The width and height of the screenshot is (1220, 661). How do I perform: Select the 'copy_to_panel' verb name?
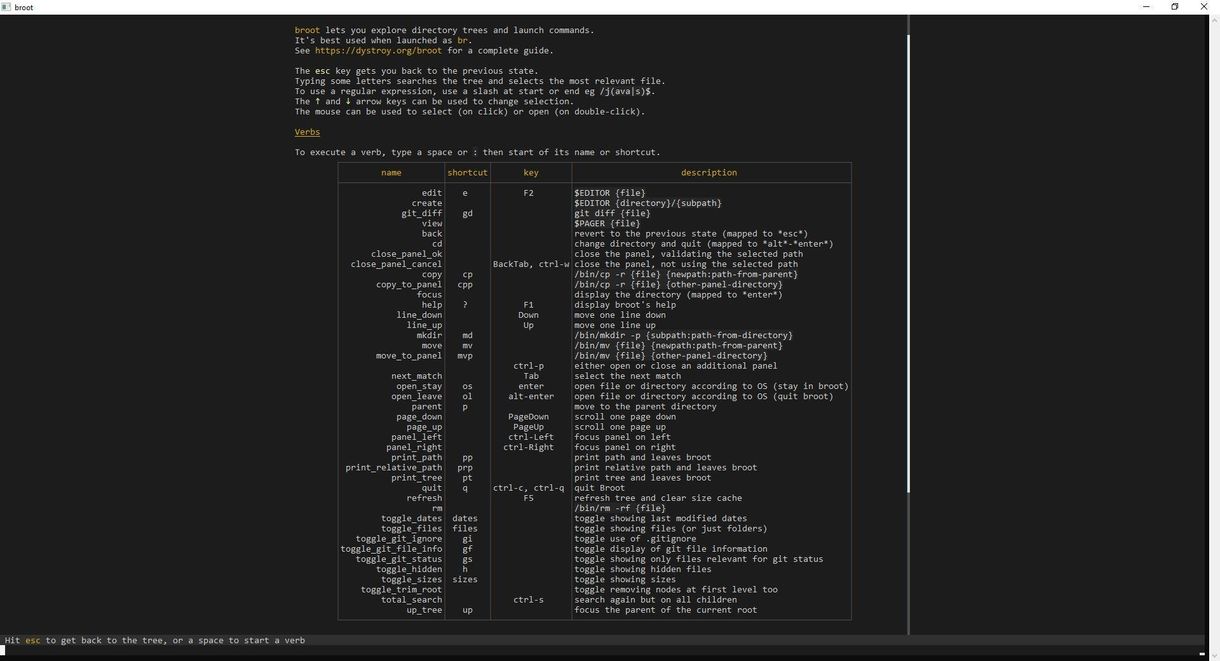[409, 284]
